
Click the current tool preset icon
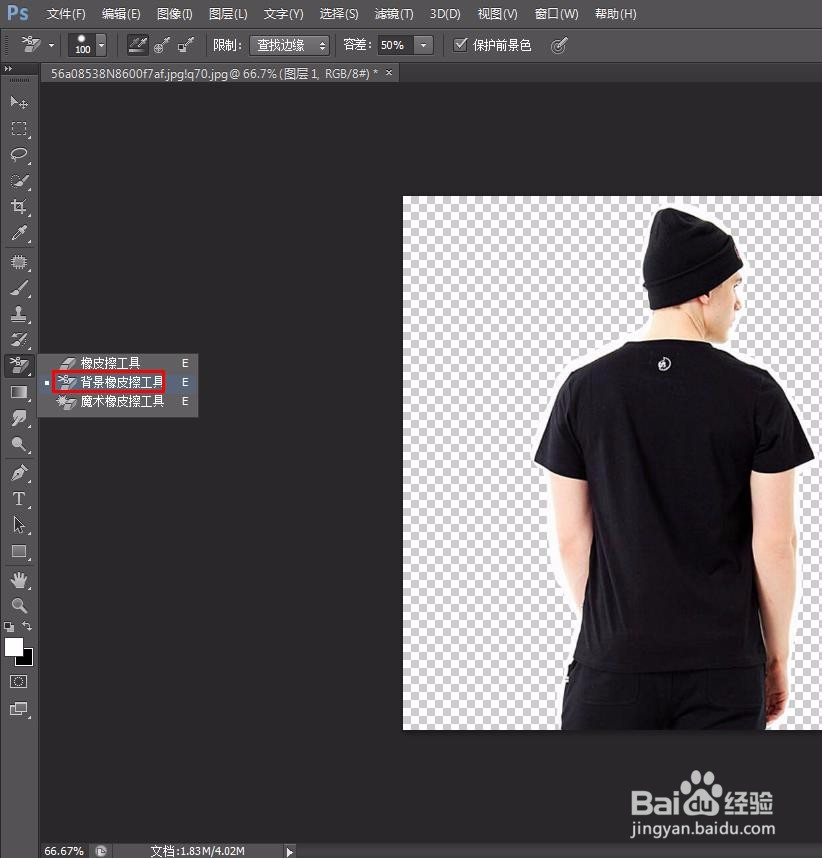coord(31,45)
